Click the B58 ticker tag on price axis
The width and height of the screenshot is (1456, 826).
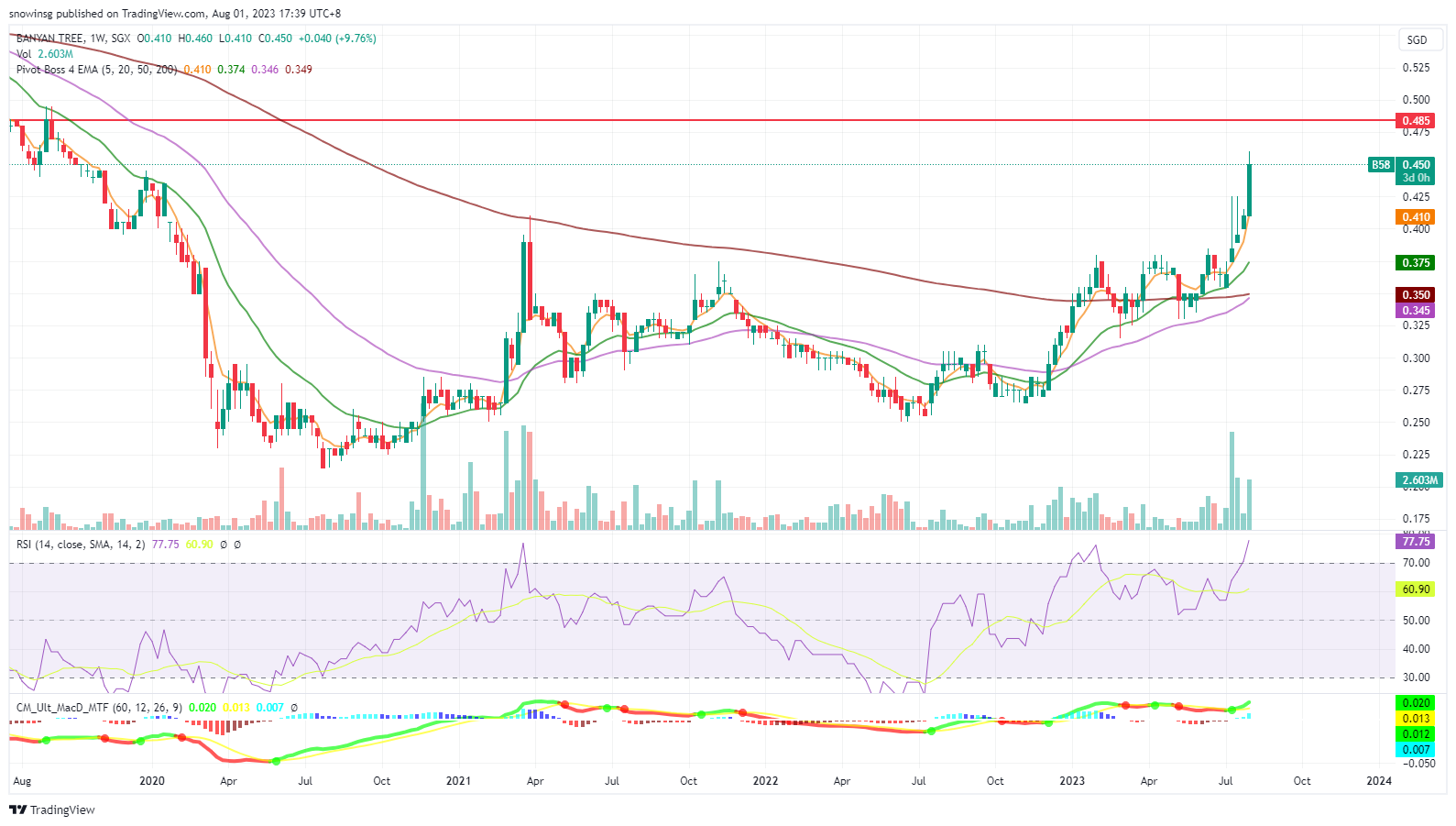1380,165
